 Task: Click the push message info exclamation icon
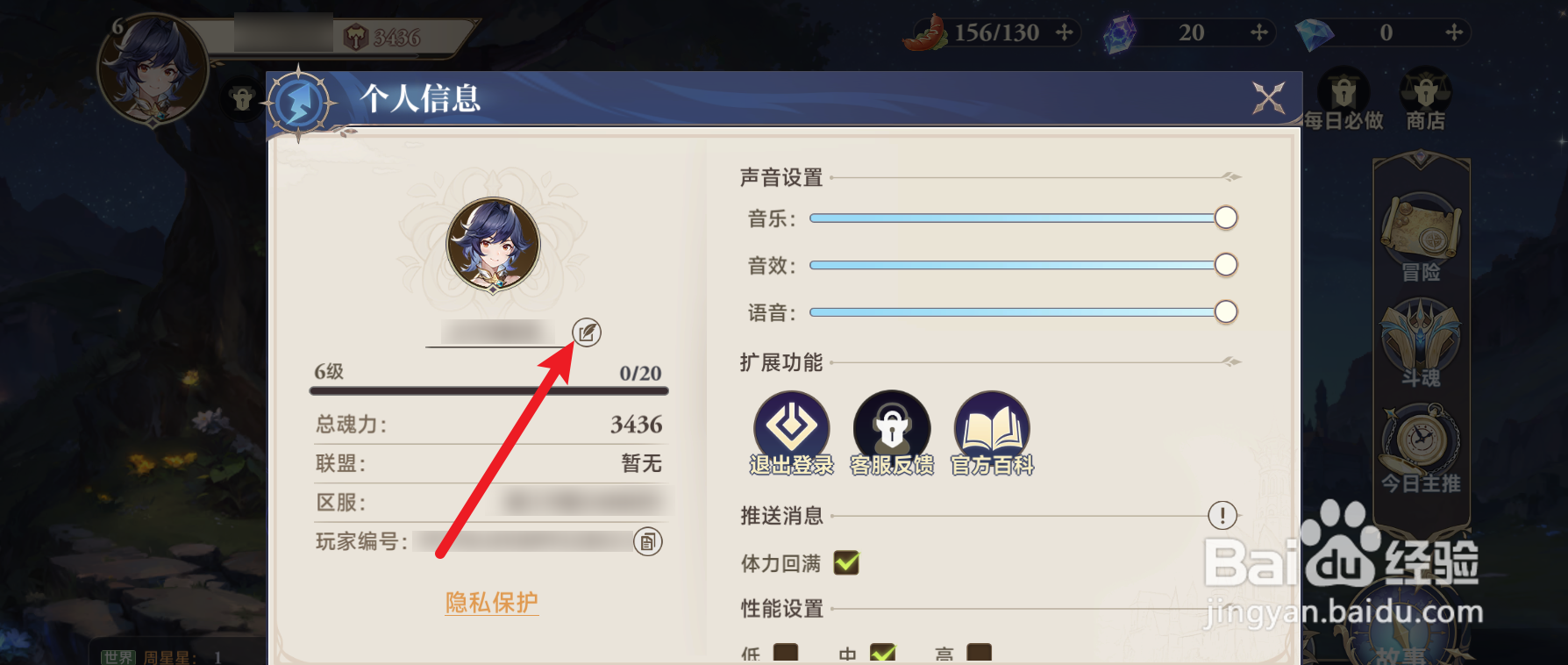coord(1222,515)
